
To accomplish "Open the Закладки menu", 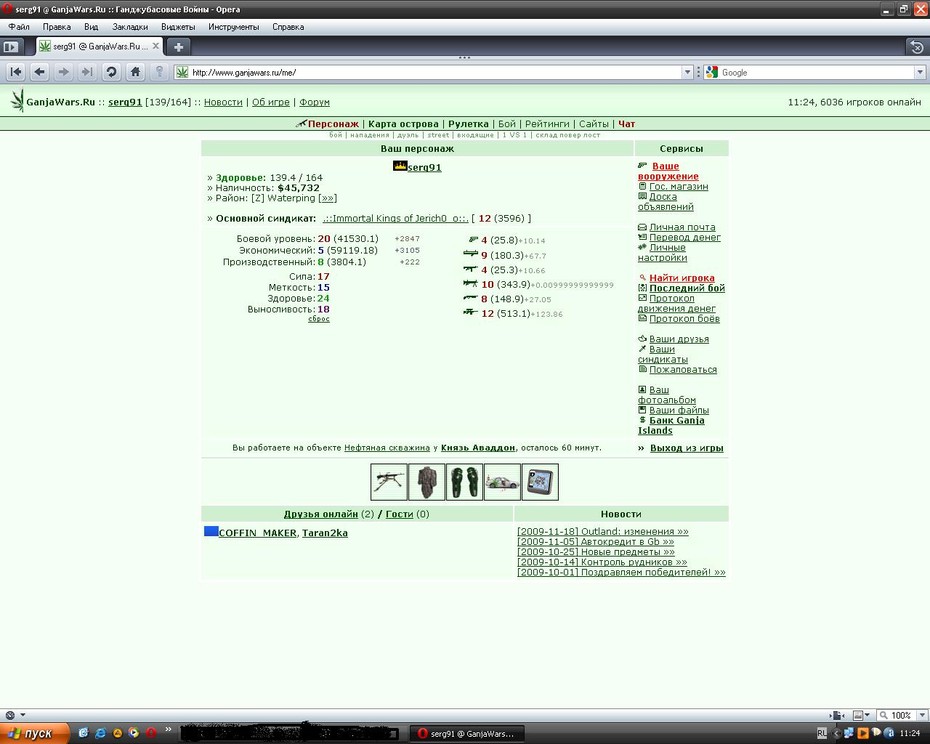I will pyautogui.click(x=130, y=27).
